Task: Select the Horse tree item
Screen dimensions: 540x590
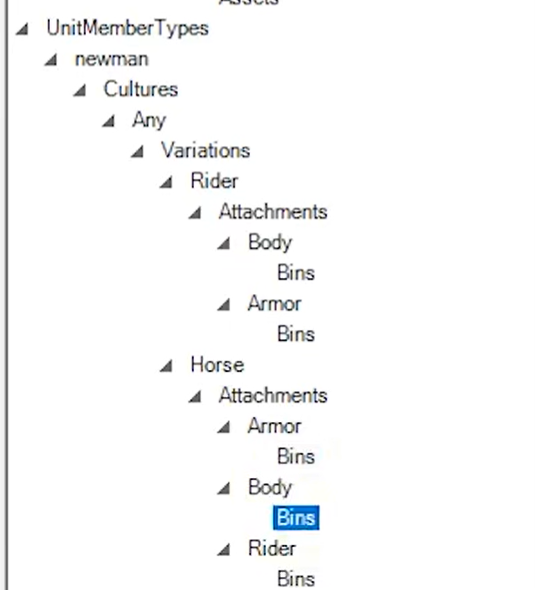Action: click(218, 365)
